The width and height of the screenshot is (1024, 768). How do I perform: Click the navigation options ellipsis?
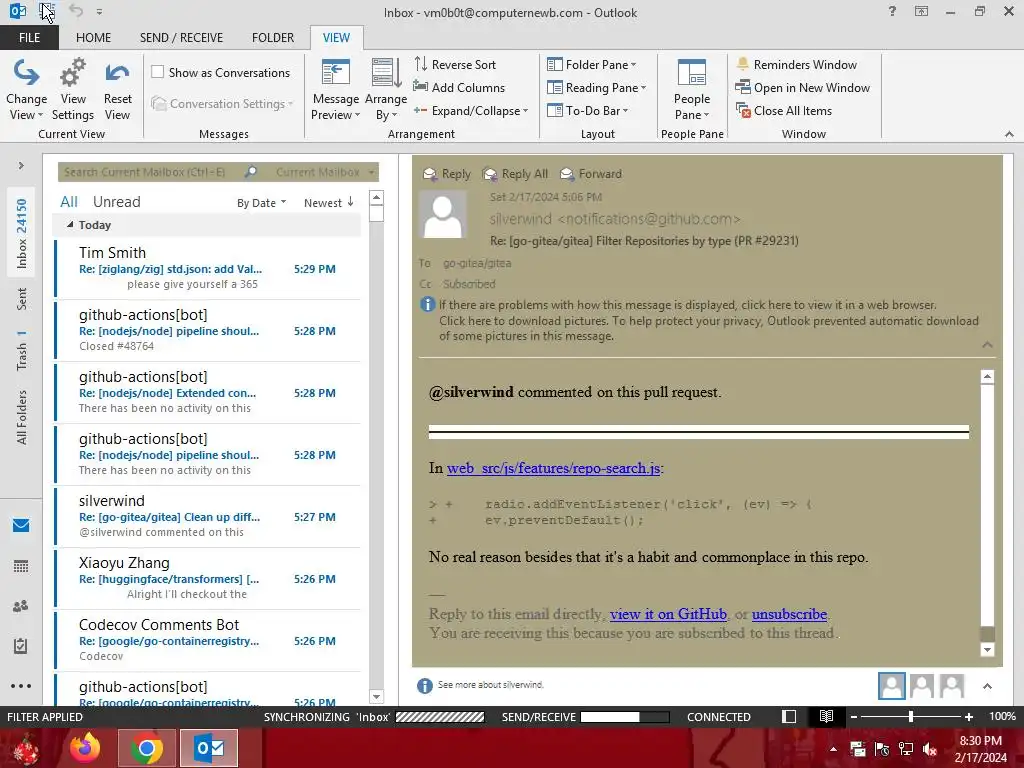click(21, 686)
